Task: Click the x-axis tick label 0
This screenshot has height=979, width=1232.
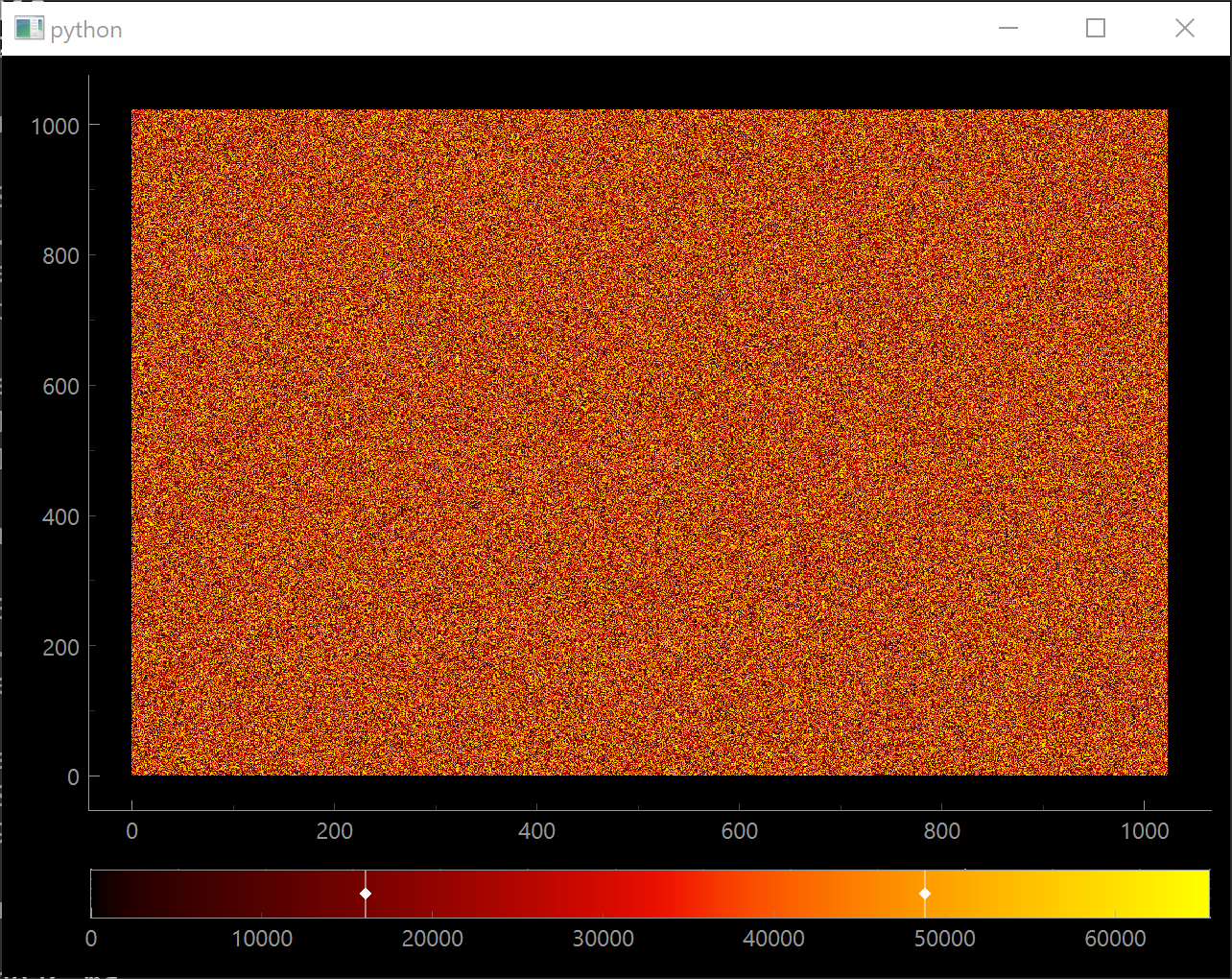Action: tap(132, 831)
